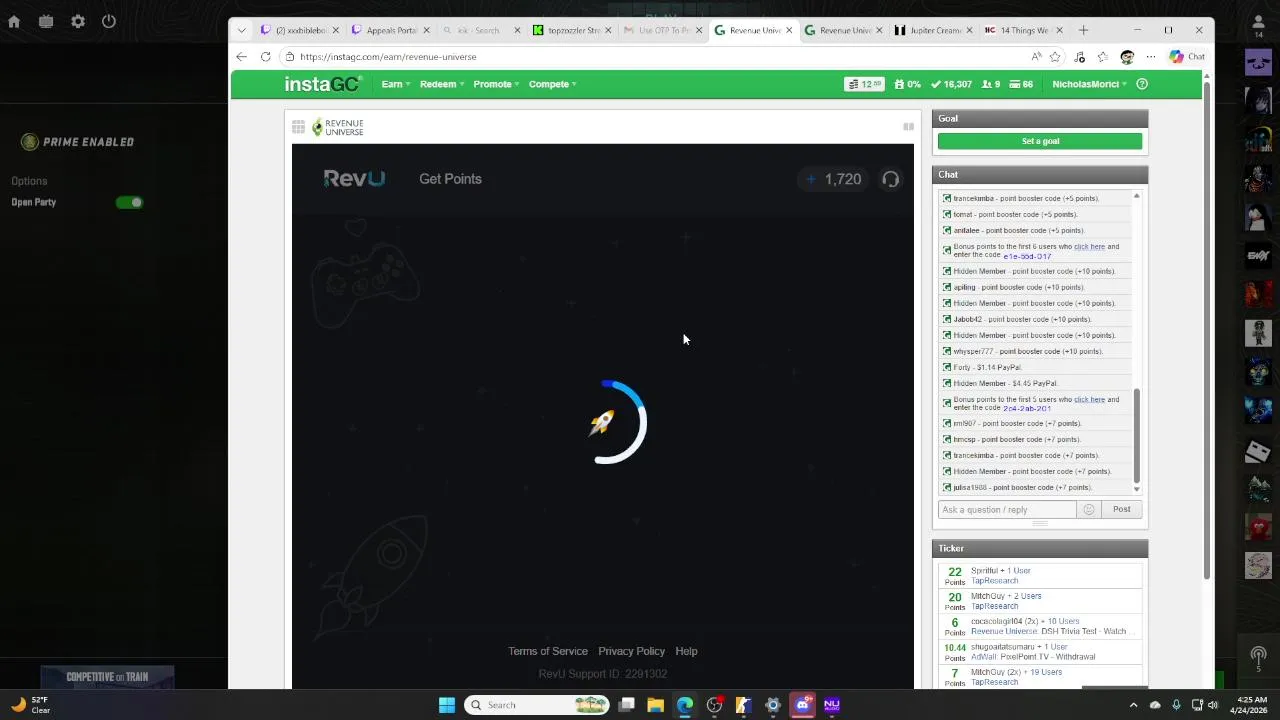1280x720 pixels.
Task: Open browser read aloud icon
Action: point(1036,57)
